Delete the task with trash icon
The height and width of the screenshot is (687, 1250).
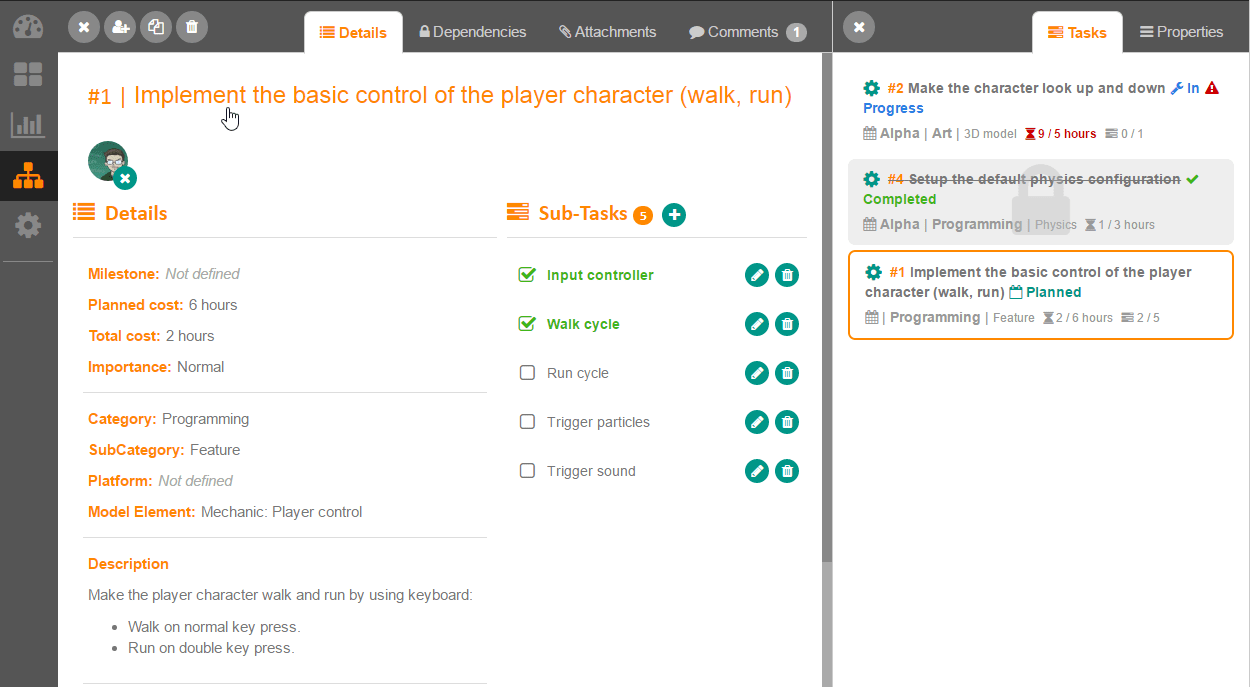[x=192, y=27]
